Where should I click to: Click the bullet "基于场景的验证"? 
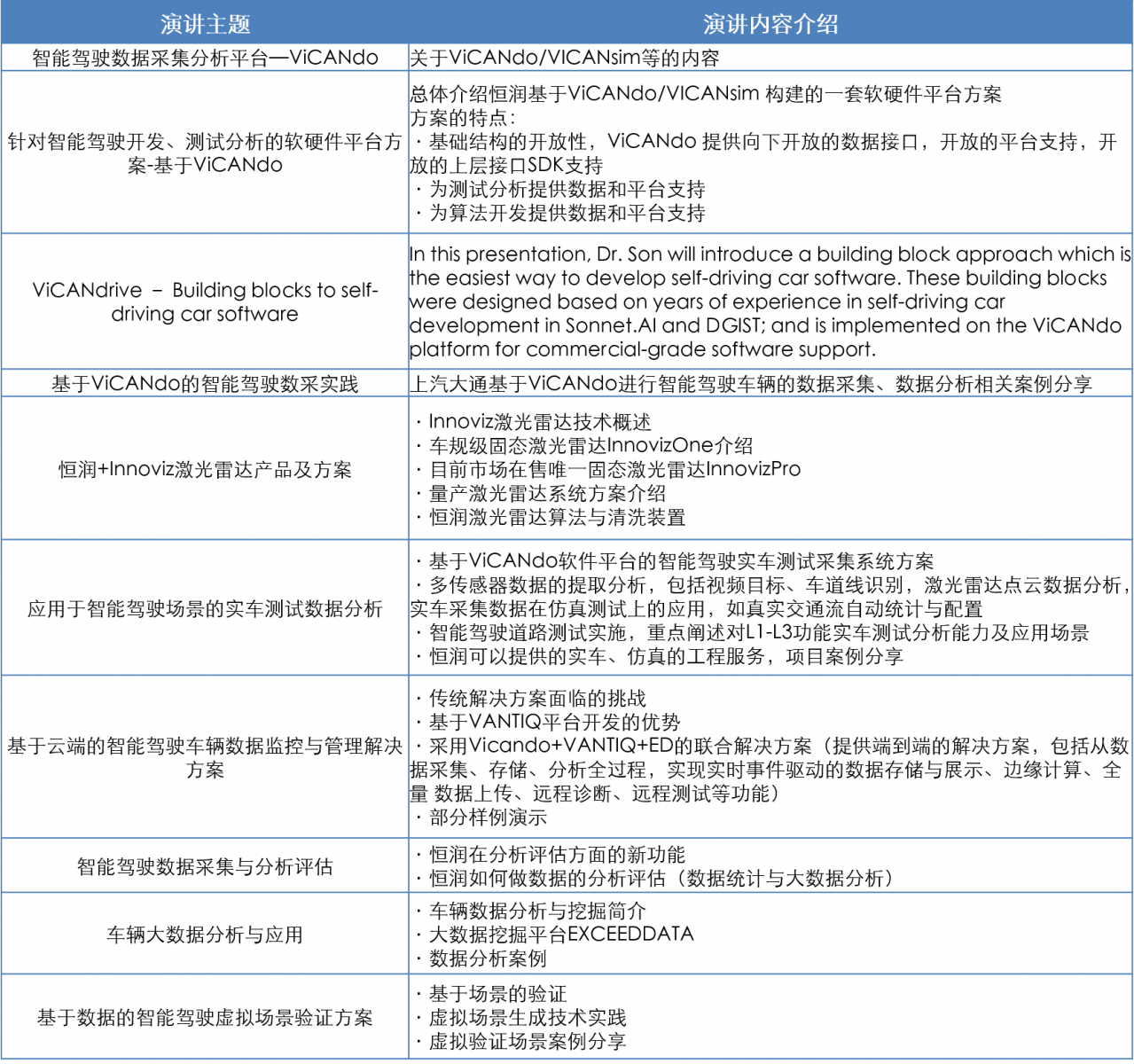(490, 994)
